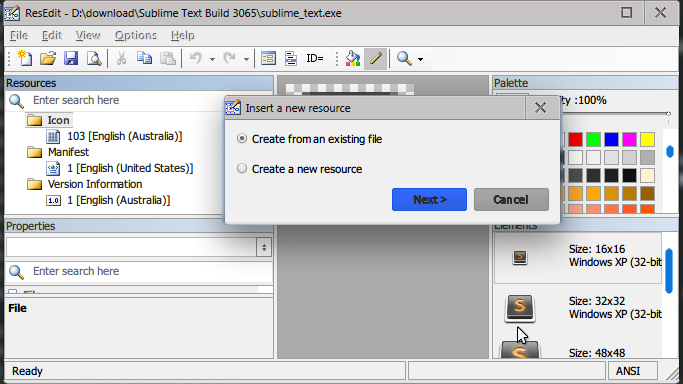Select manifest 1 English United States icon
The width and height of the screenshot is (683, 384).
point(53,168)
